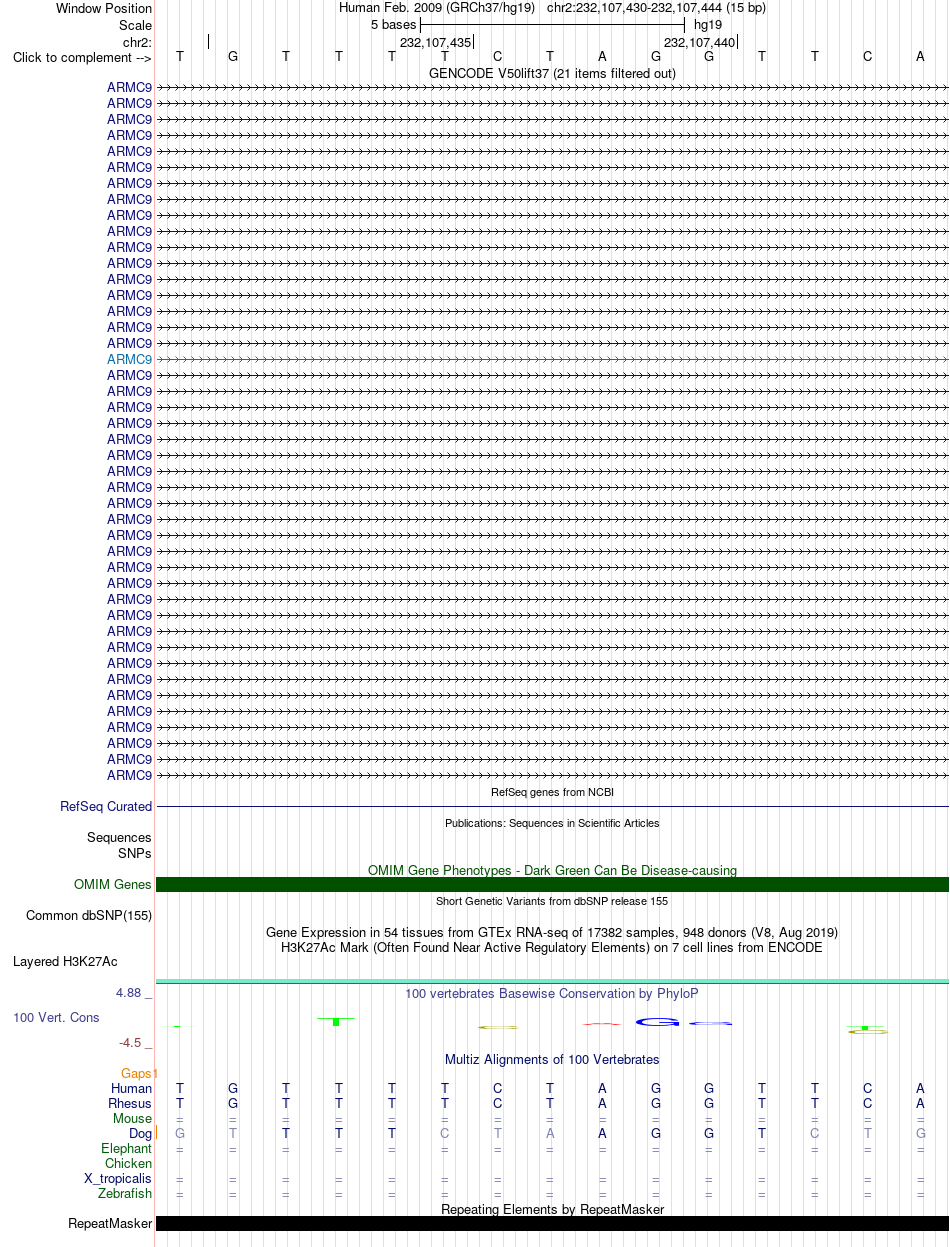Open the GTEx Gene Expression track title
This screenshot has width=950, height=1247.
coord(552,932)
